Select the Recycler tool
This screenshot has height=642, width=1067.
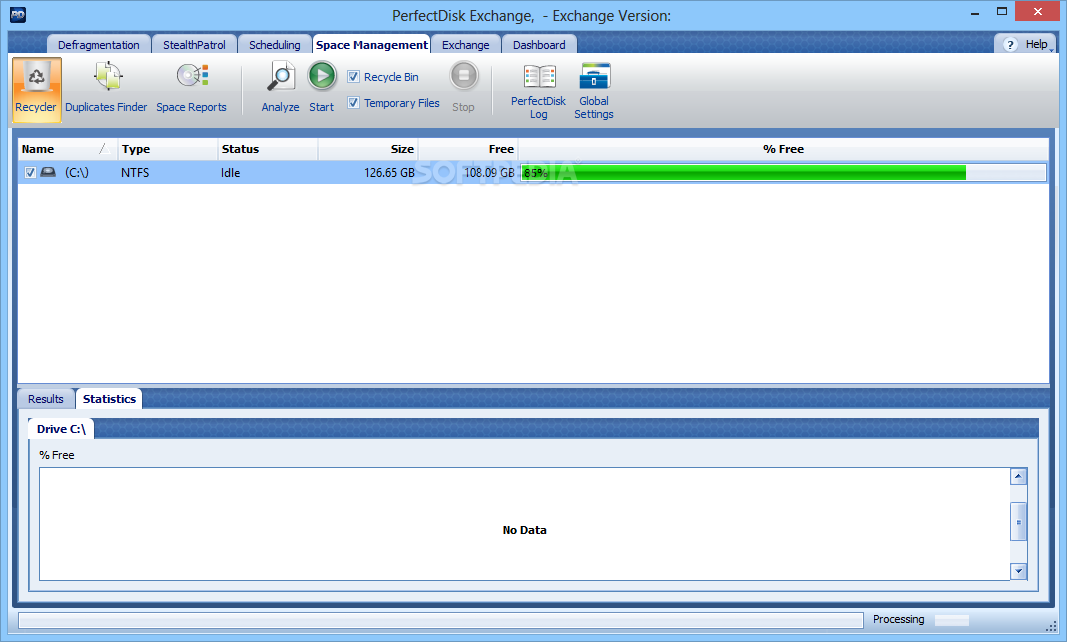pos(37,90)
